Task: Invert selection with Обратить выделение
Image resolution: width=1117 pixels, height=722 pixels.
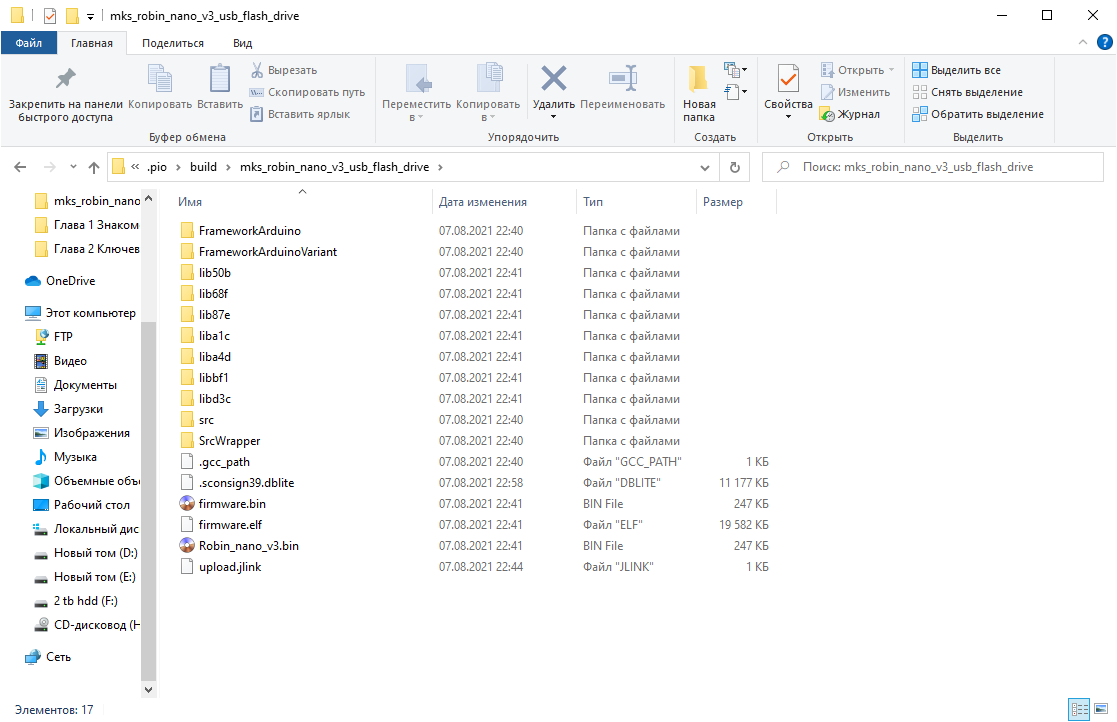Action: (x=978, y=114)
